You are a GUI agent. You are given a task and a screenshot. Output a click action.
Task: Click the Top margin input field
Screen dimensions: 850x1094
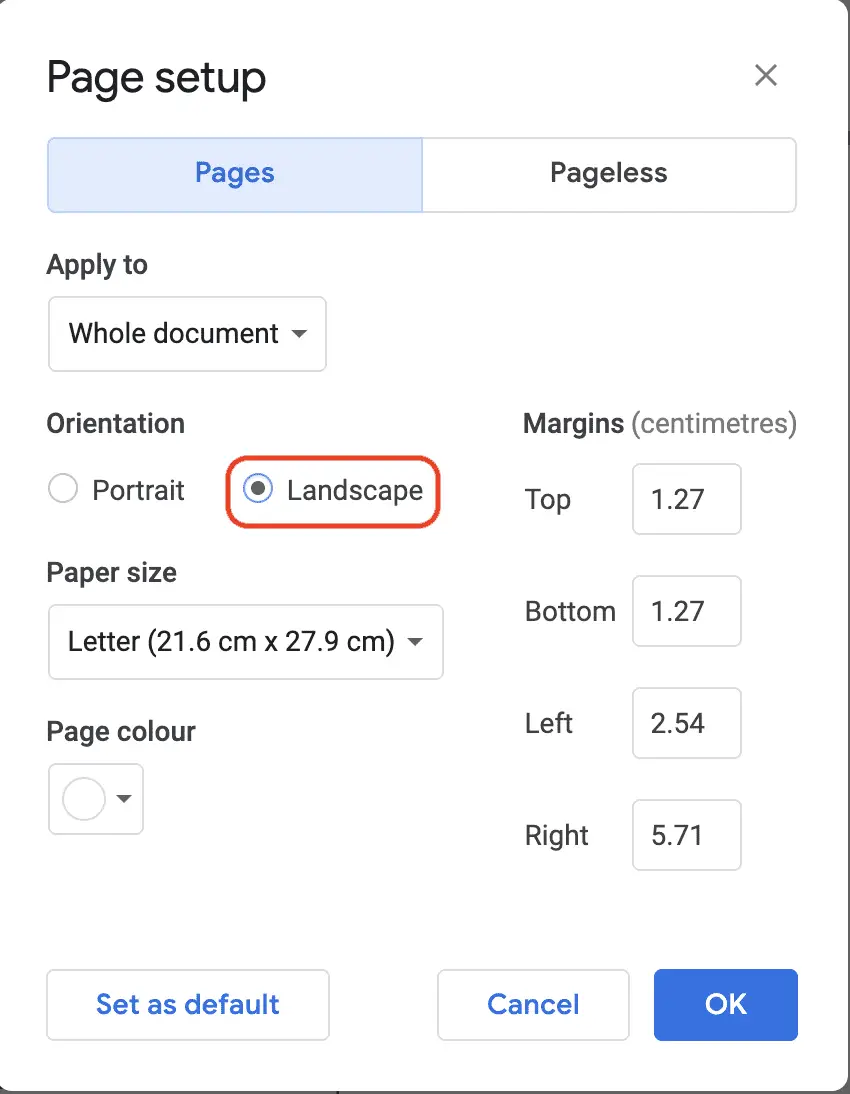pos(686,499)
